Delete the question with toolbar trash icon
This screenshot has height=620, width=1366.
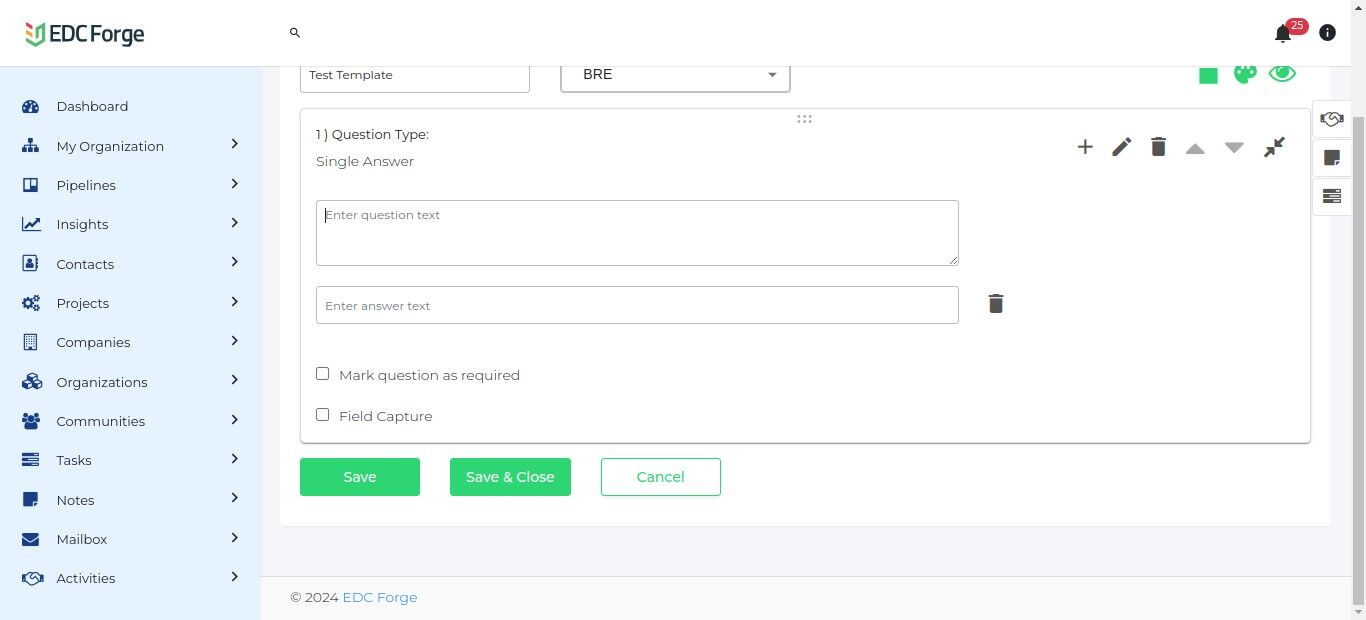tap(1158, 147)
